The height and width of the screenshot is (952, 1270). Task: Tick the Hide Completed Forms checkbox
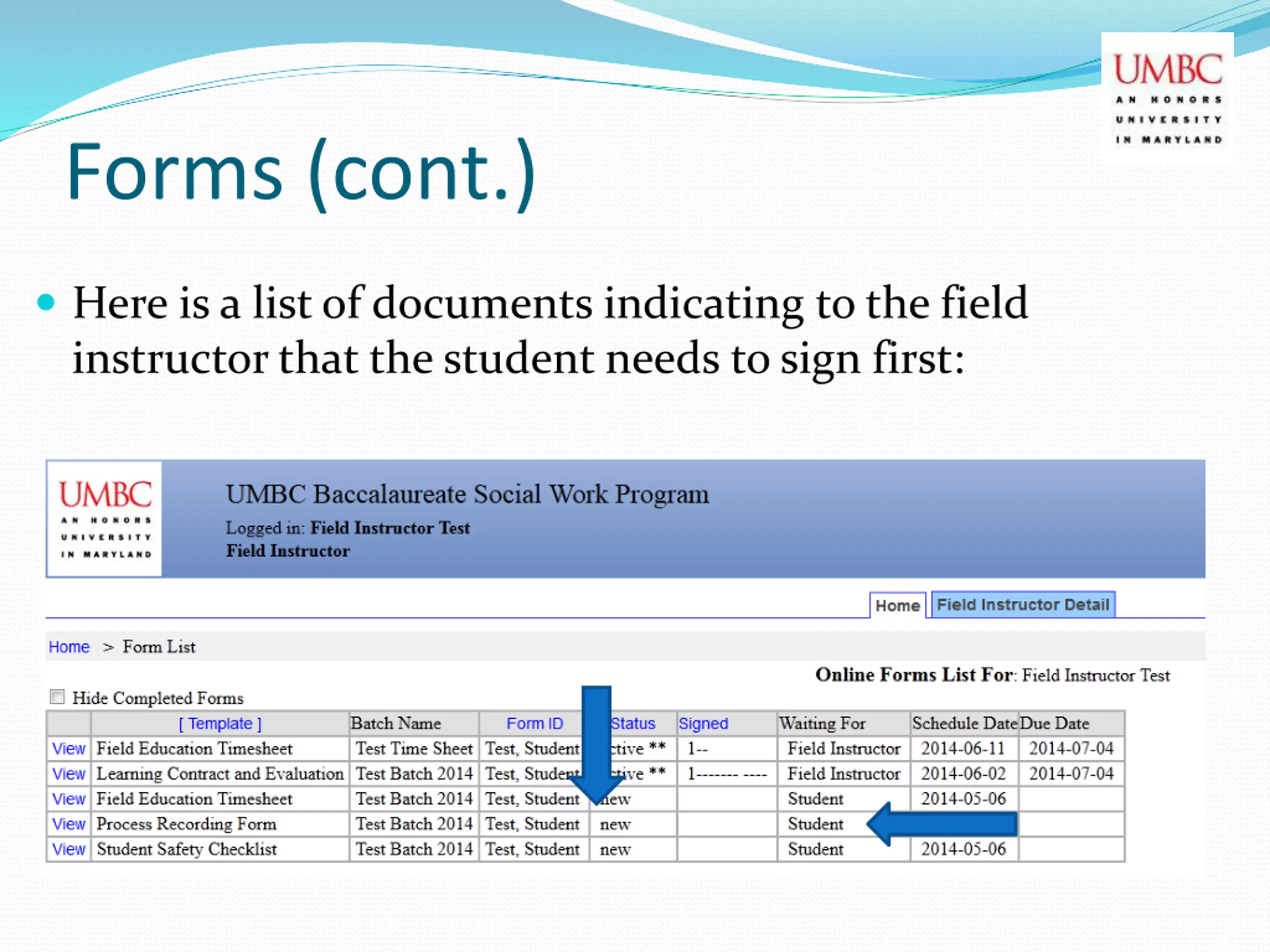tap(57, 697)
